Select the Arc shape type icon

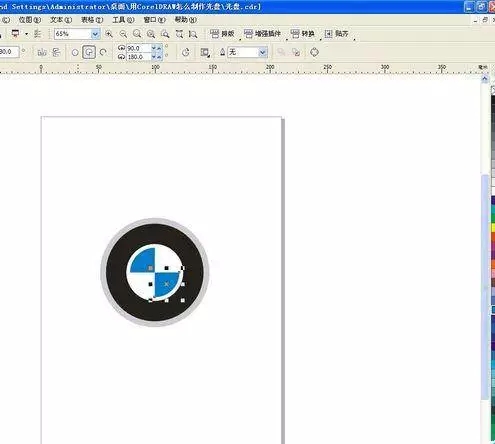click(103, 52)
